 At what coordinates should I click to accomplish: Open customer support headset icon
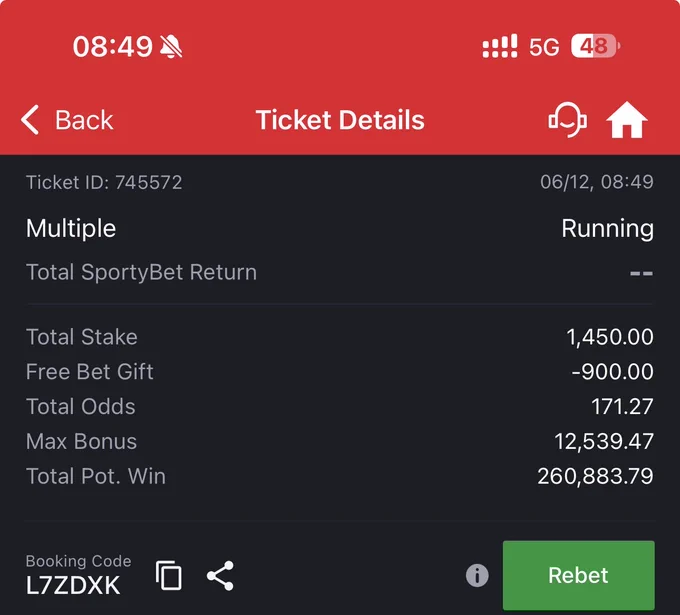coord(568,120)
